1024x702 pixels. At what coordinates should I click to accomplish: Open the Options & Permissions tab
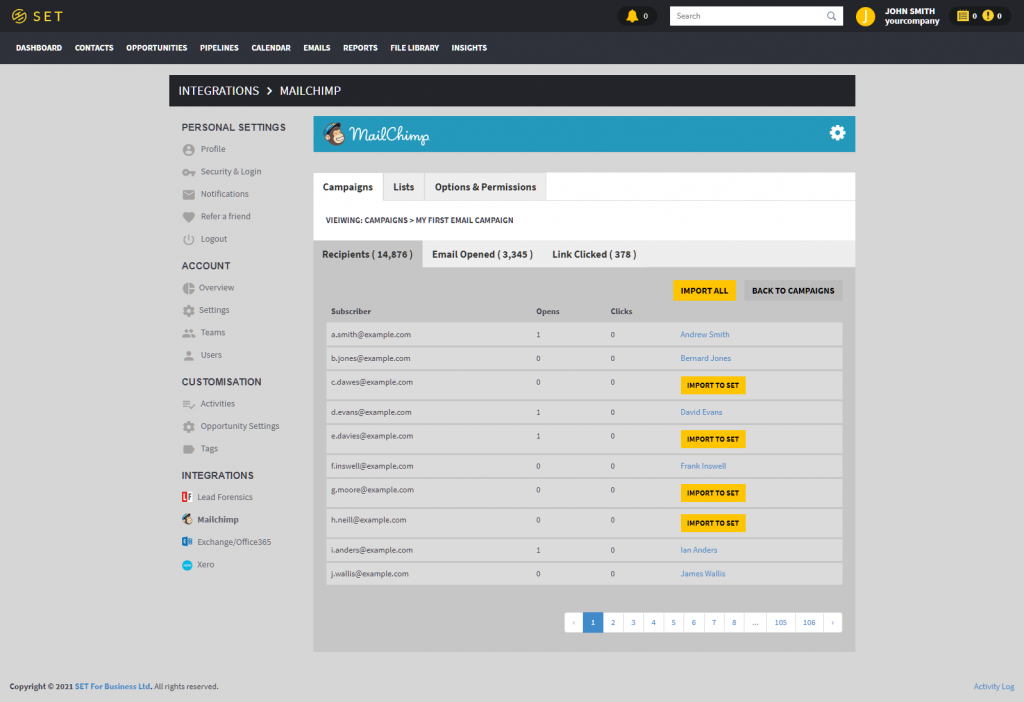[485, 187]
